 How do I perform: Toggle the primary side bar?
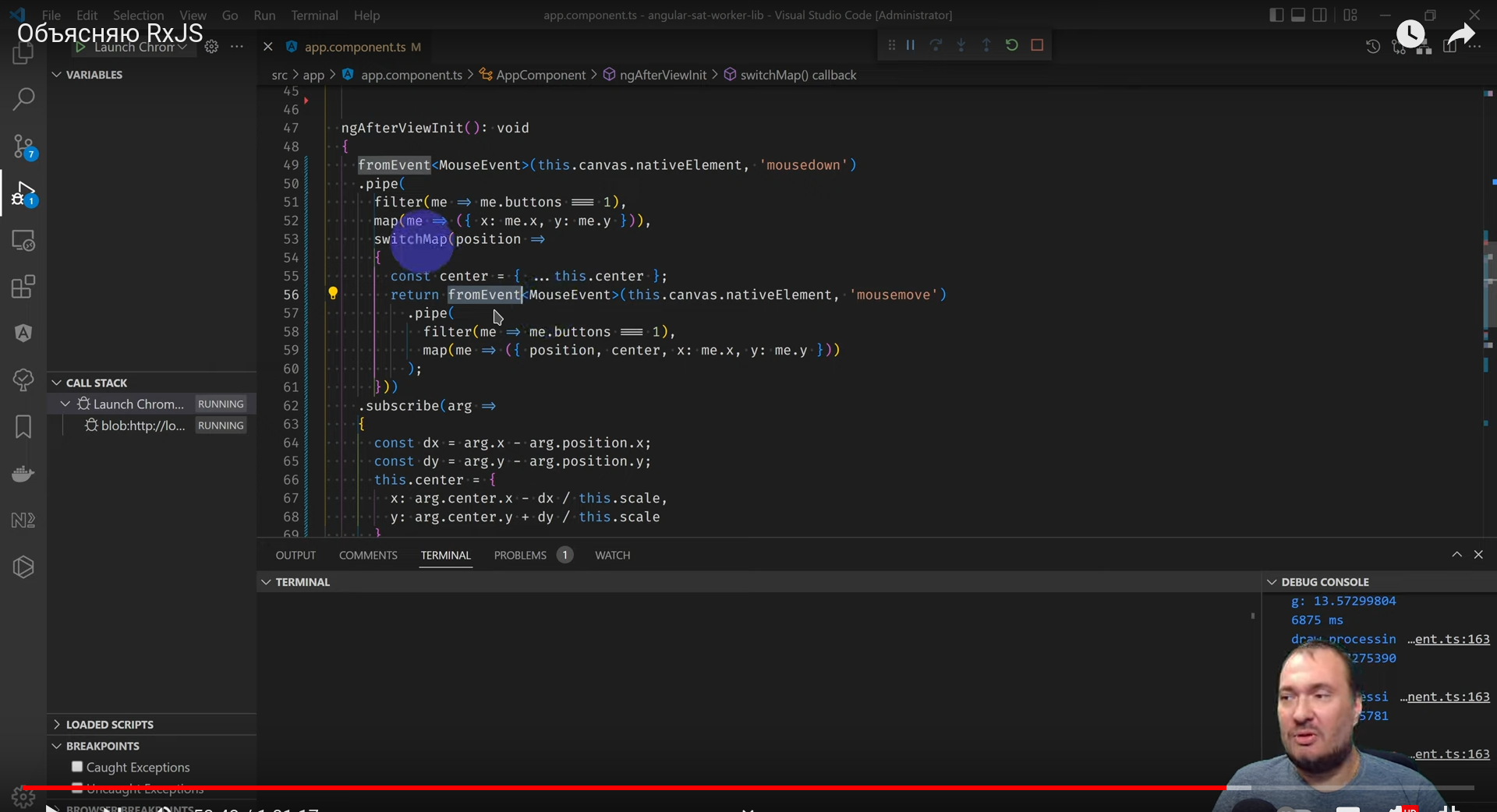[1276, 15]
